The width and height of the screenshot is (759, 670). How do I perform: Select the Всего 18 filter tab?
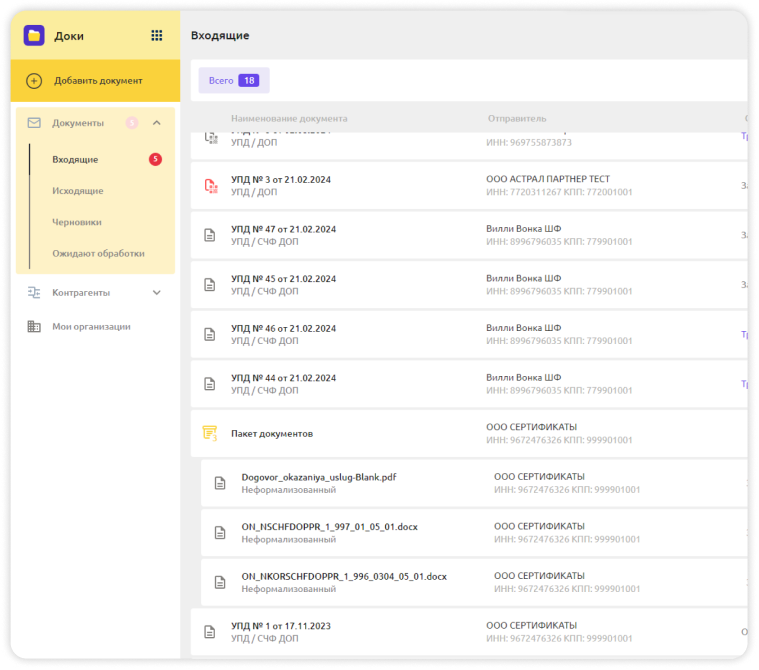click(x=234, y=80)
